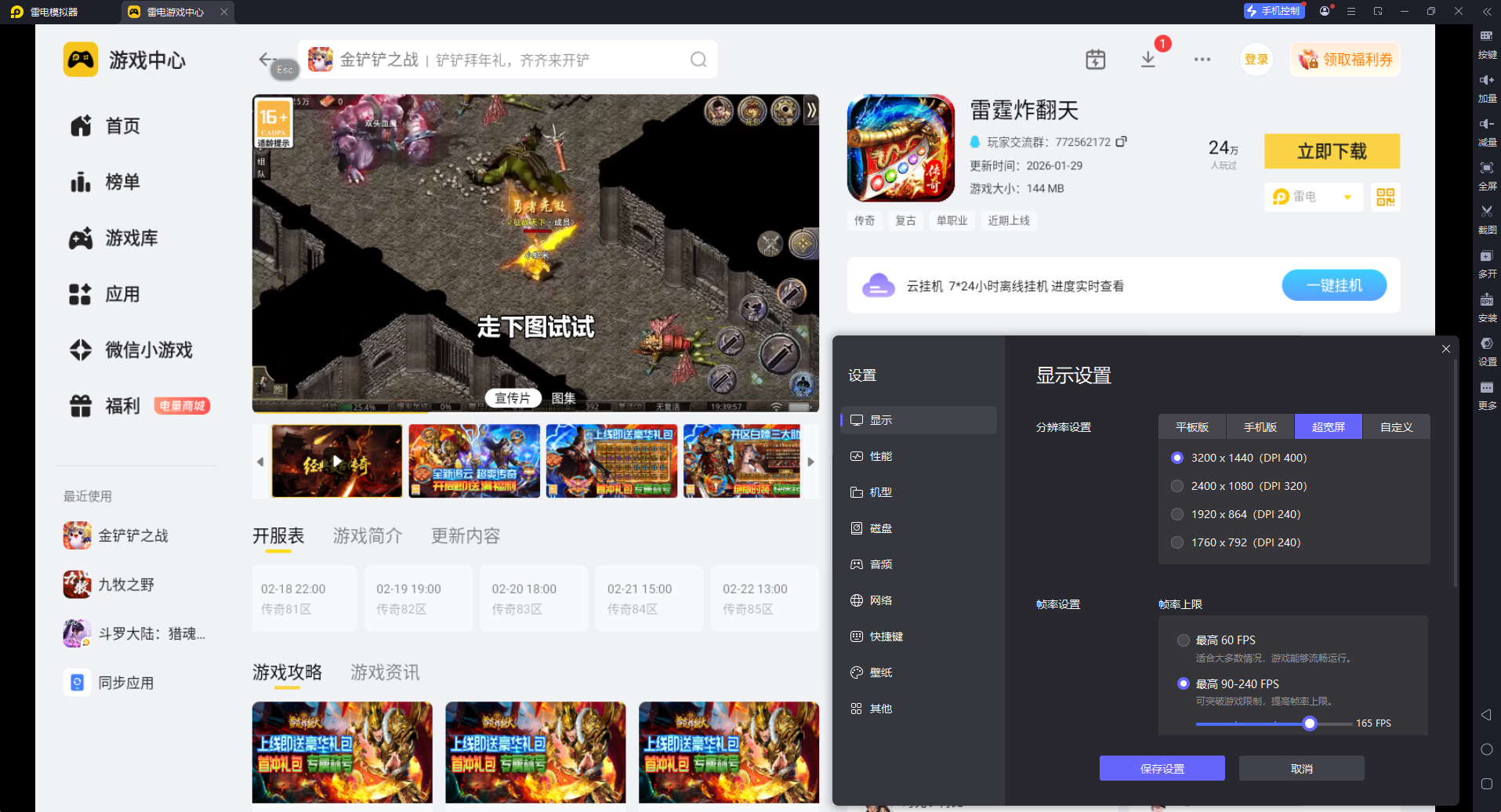Switch to the 更新内容 tab

pos(466,536)
